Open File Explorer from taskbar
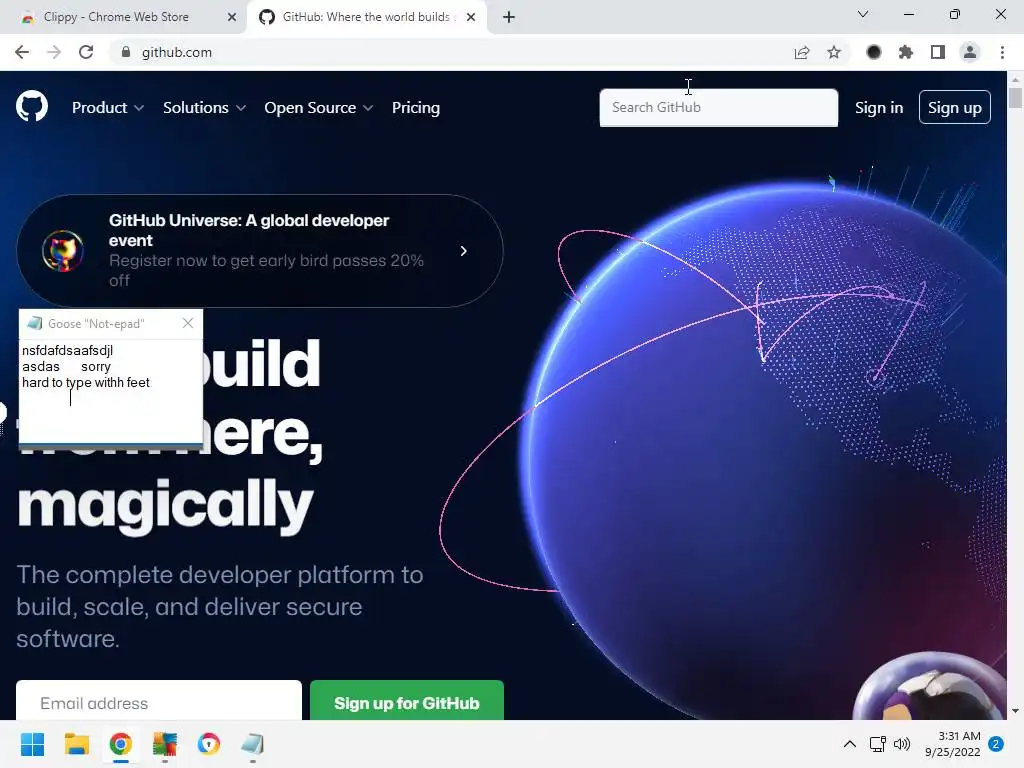Screen dimensions: 1024x768 76,744
